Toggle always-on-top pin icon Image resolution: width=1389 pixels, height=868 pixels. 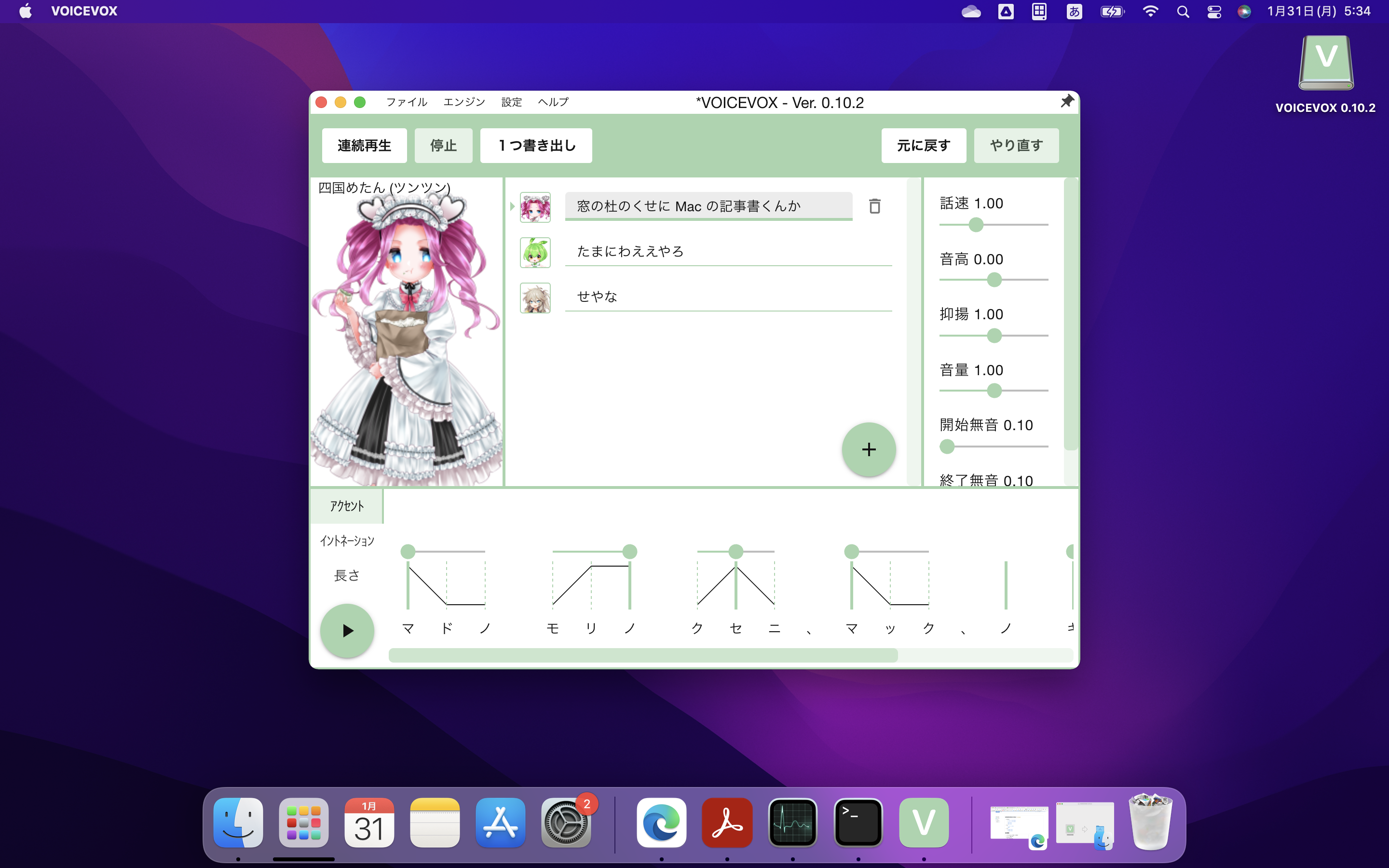(x=1067, y=101)
